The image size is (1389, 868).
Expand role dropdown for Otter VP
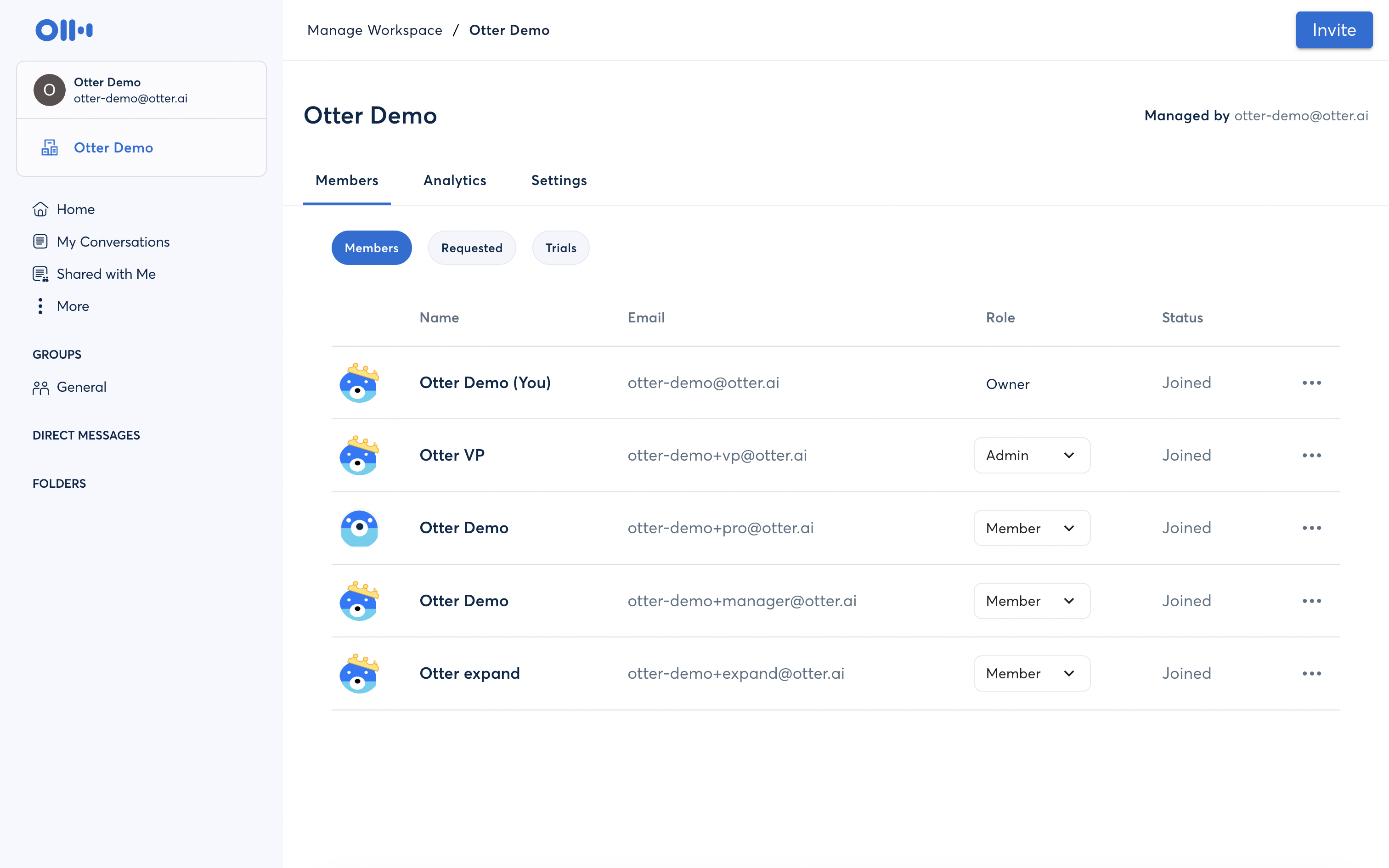(1067, 455)
